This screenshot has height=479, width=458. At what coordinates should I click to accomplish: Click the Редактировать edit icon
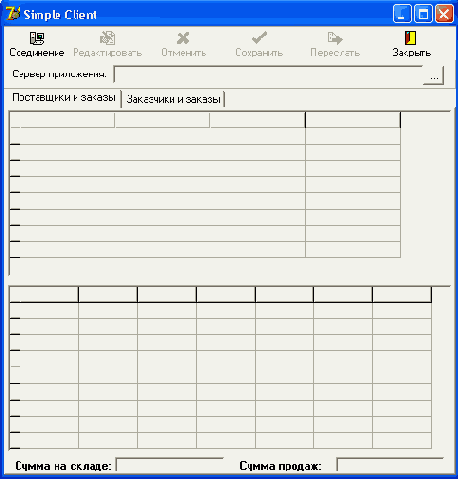[107, 38]
